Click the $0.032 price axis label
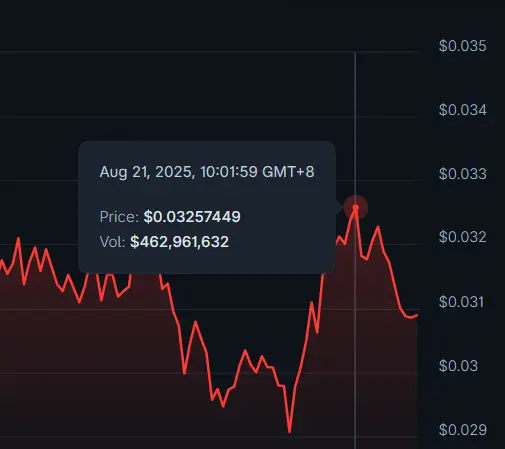The image size is (505, 449). (462, 237)
